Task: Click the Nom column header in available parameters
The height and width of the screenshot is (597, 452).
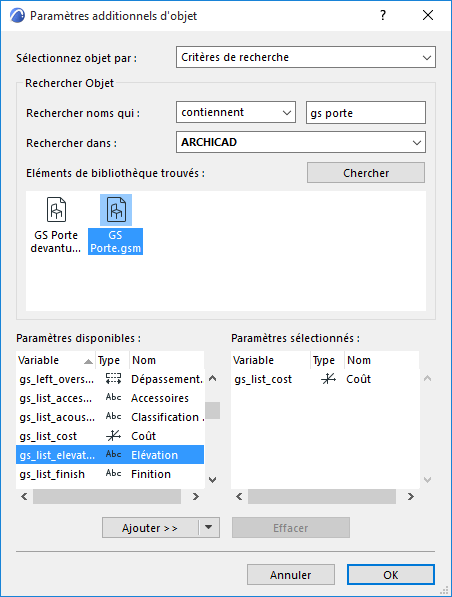Action: [167, 360]
